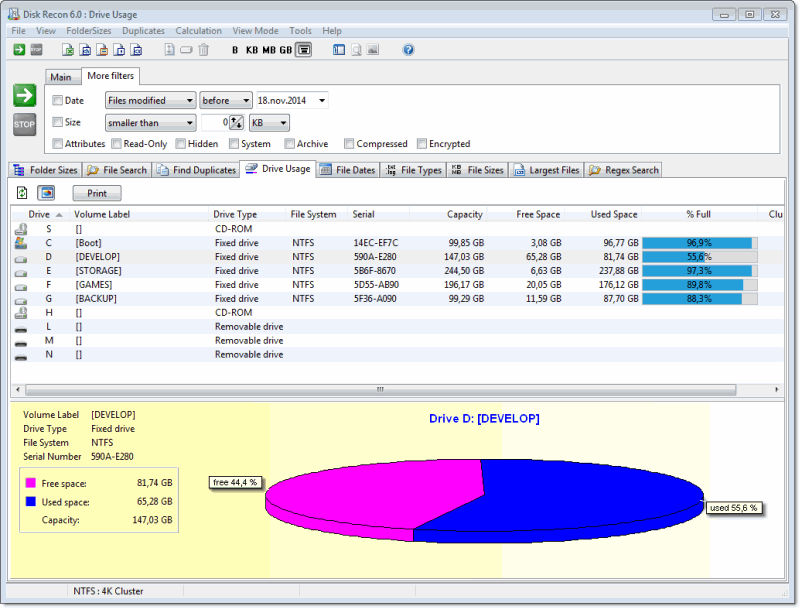Open help with blue question mark icon
Screen dimensions: 800x608
408,49
